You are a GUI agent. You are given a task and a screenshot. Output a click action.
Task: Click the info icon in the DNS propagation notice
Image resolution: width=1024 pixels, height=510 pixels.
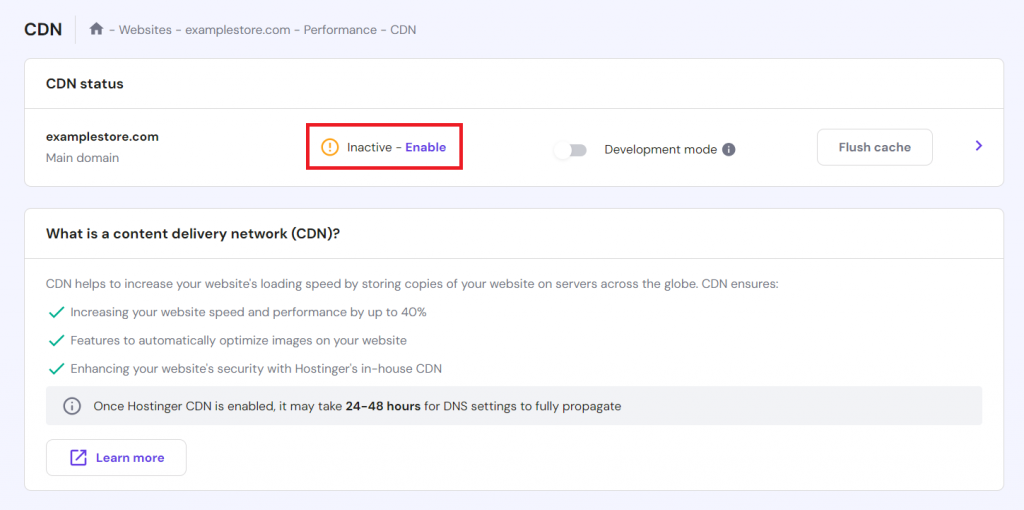pyautogui.click(x=72, y=406)
